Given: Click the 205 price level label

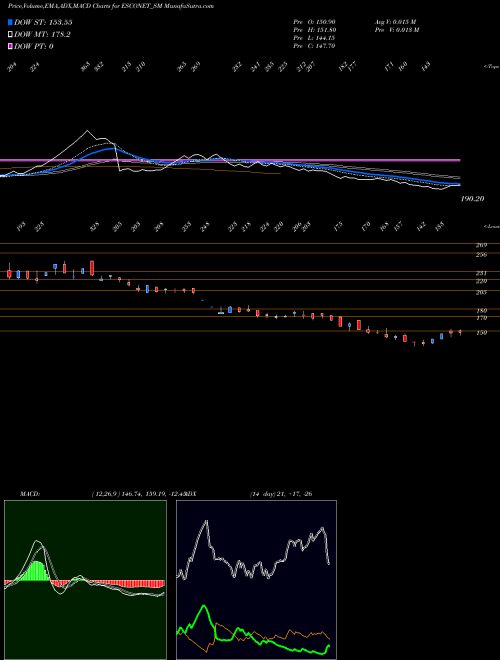Looking at the screenshot, I should pyautogui.click(x=481, y=292).
